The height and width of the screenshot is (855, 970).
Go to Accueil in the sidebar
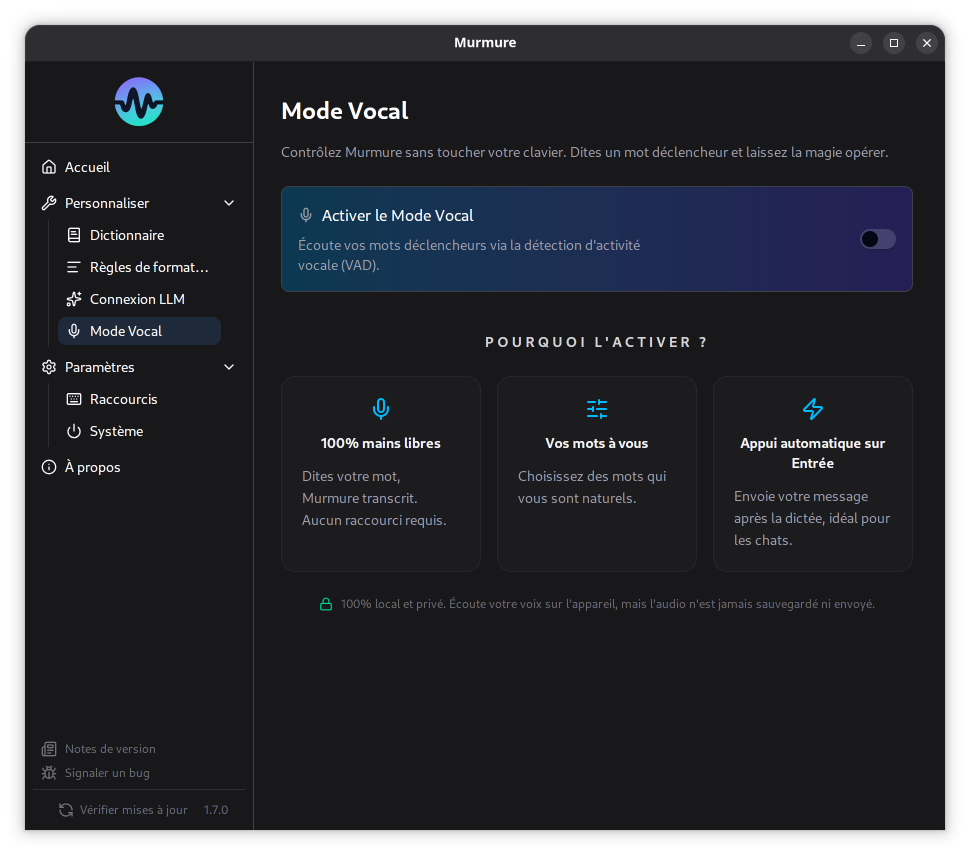click(x=87, y=167)
